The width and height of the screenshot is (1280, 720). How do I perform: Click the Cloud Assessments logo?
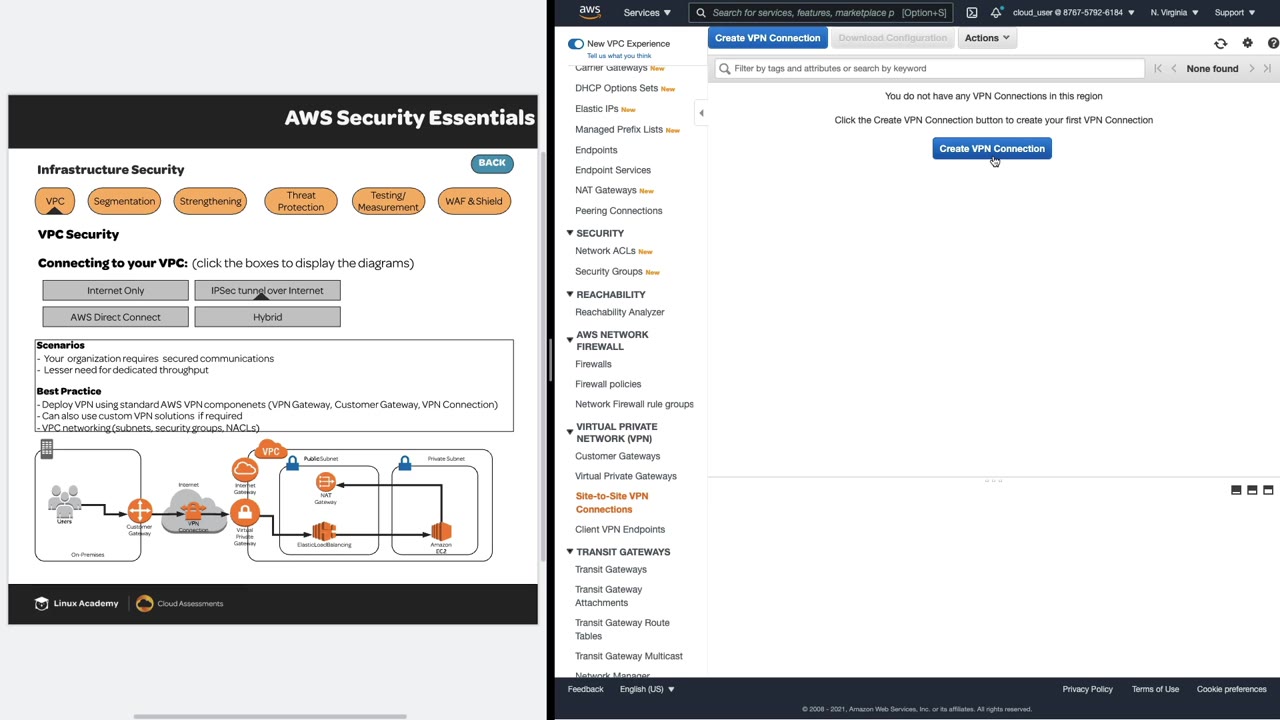pos(180,604)
